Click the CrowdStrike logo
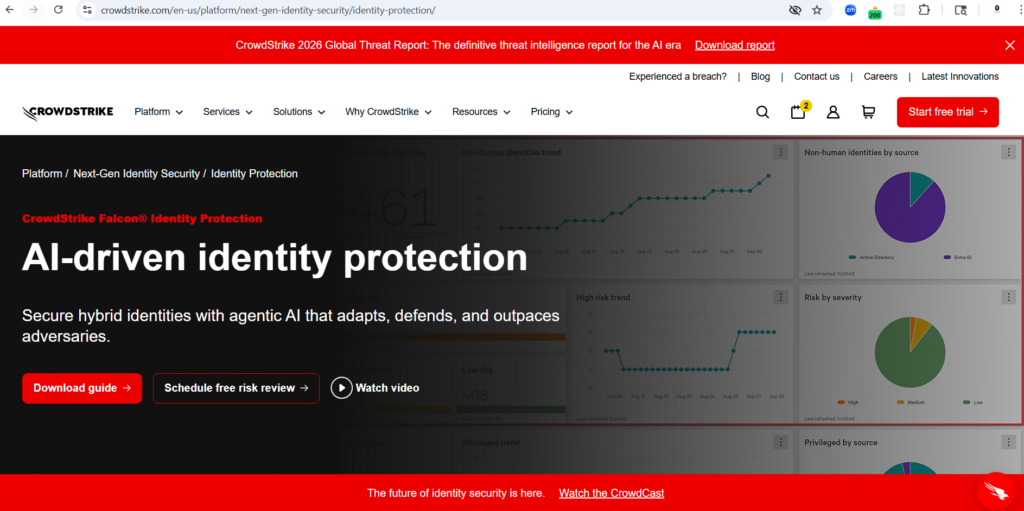Viewport: 1024px width, 511px height. (68, 112)
